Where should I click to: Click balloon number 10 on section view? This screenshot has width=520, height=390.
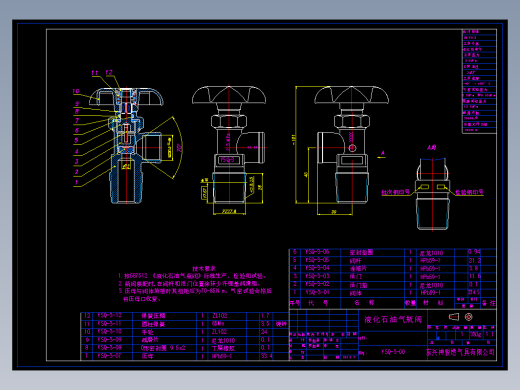[76, 91]
